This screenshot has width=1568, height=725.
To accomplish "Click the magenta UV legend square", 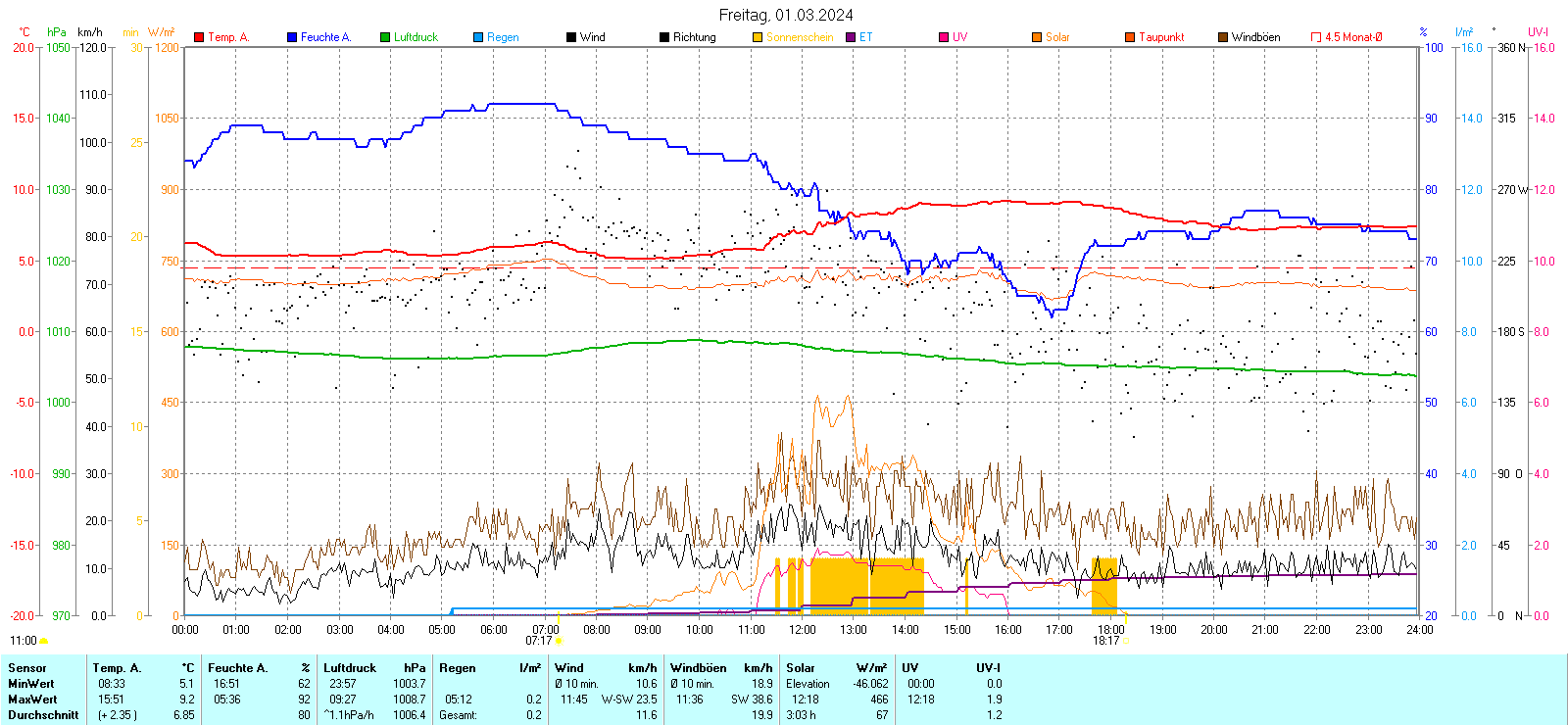I will point(944,37).
